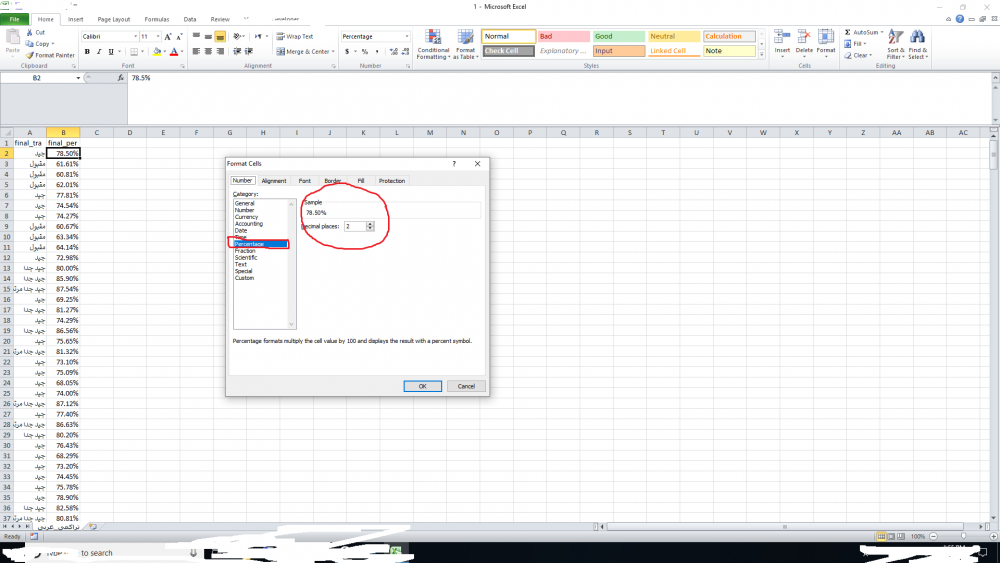1000x563 pixels.
Task: Apply Underline formatting
Action: 111,52
